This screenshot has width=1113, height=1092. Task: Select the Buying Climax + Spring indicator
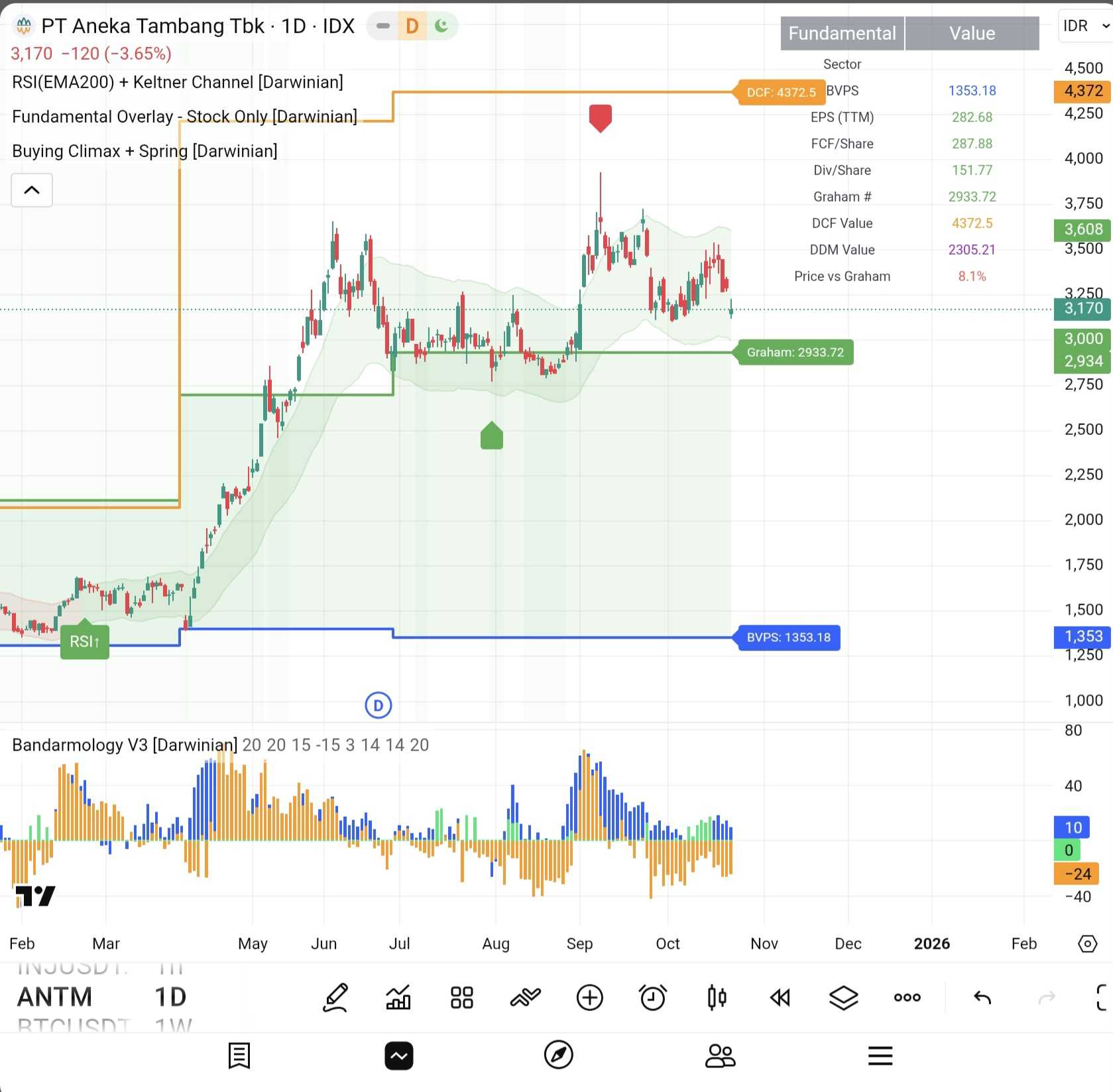pos(145,151)
